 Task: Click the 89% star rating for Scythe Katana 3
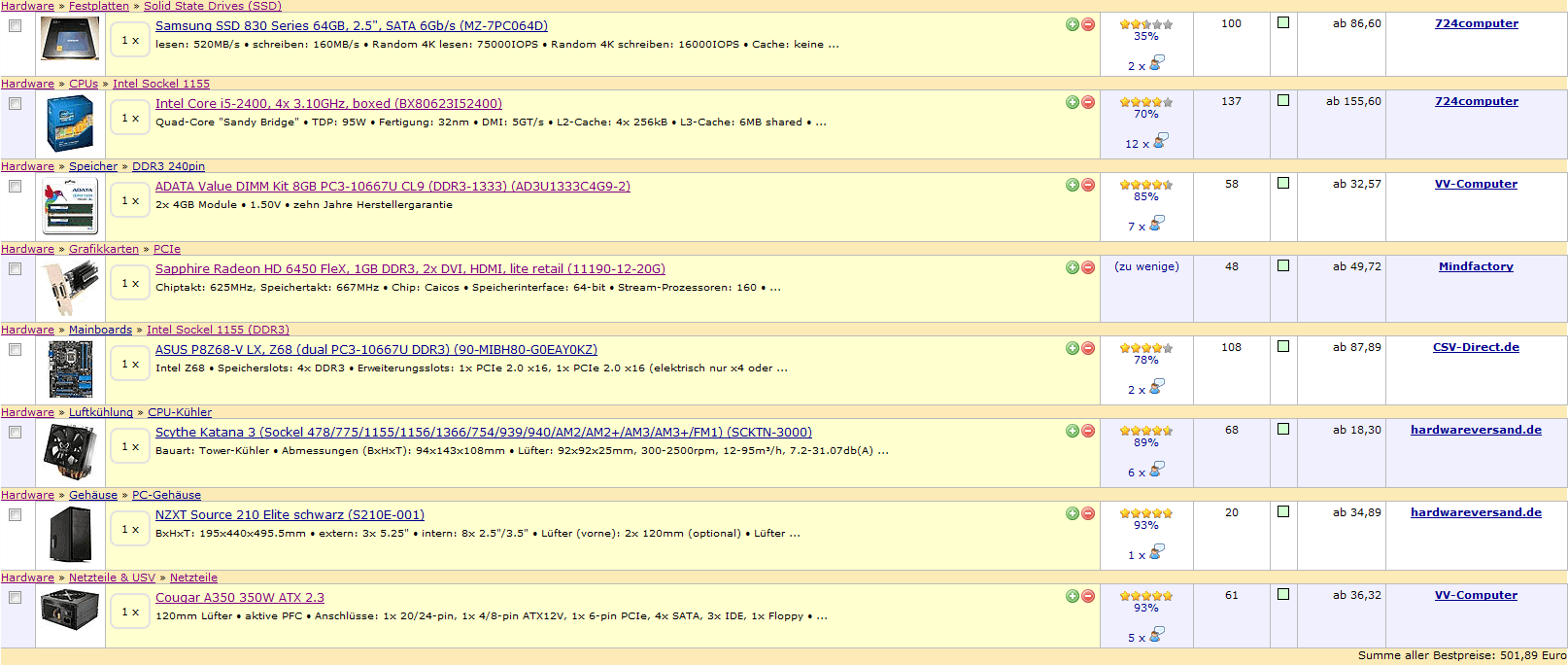(x=1146, y=431)
